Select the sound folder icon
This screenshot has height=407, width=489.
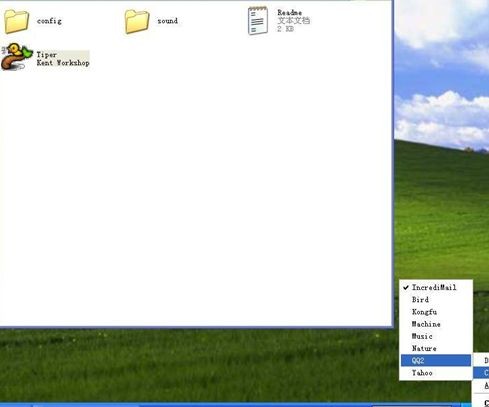click(137, 21)
